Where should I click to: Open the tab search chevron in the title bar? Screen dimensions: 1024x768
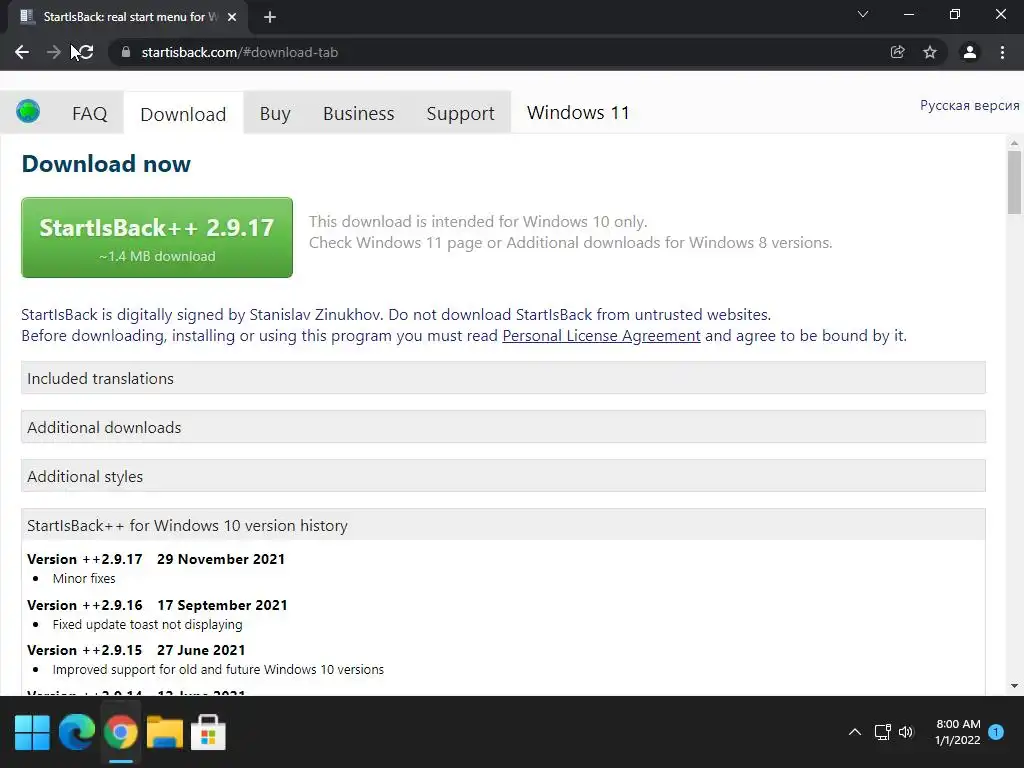(863, 14)
